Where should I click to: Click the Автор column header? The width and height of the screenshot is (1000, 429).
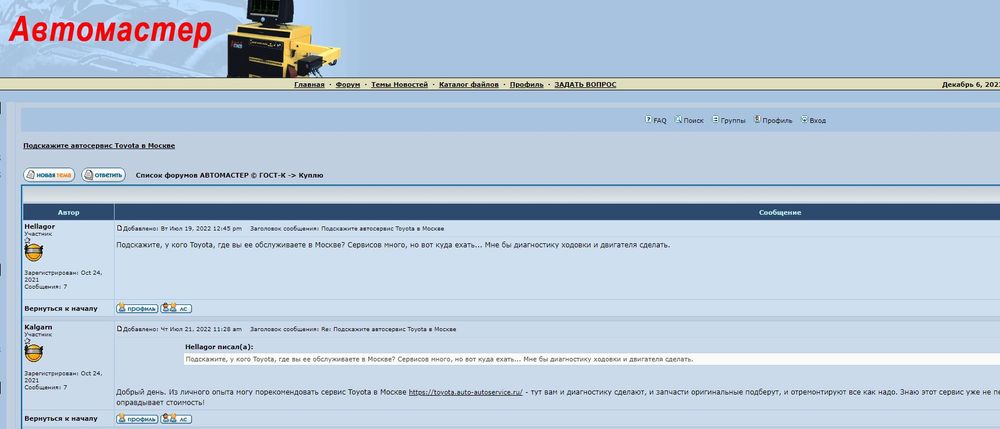[68, 212]
